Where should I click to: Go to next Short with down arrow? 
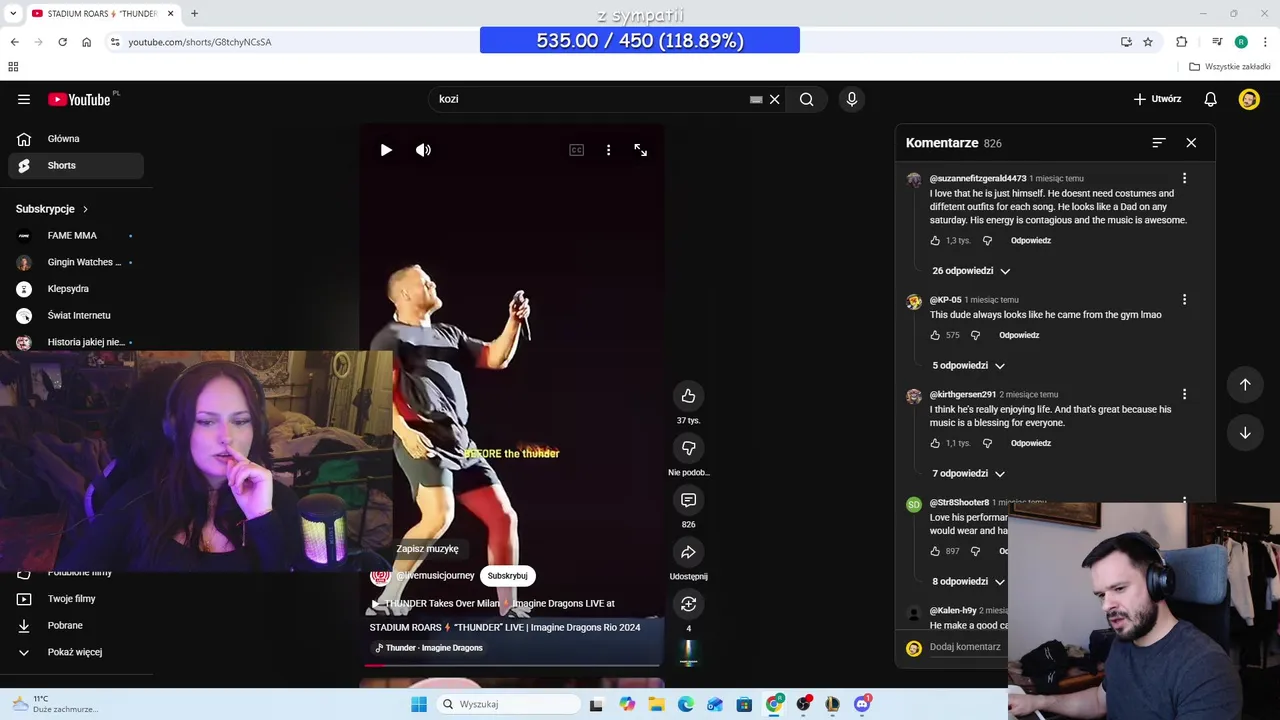(x=1245, y=433)
